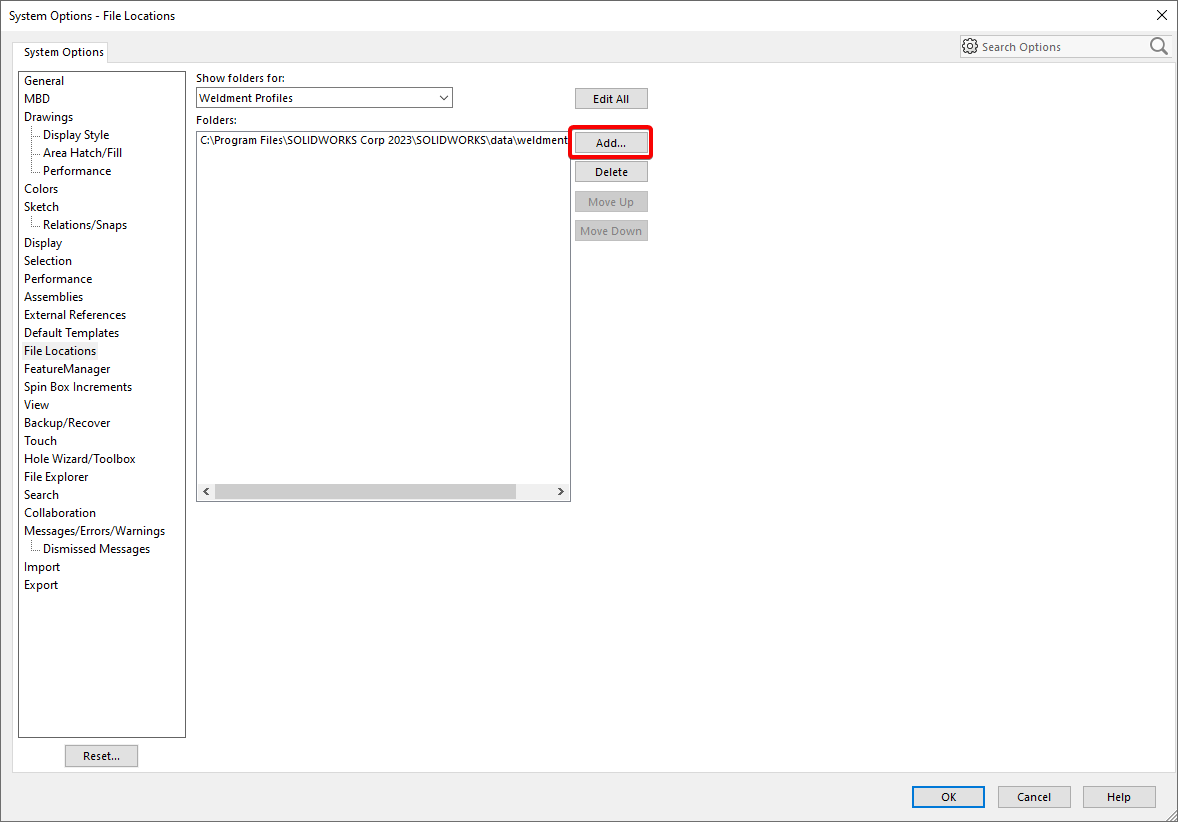Click the Edit All button

click(611, 98)
